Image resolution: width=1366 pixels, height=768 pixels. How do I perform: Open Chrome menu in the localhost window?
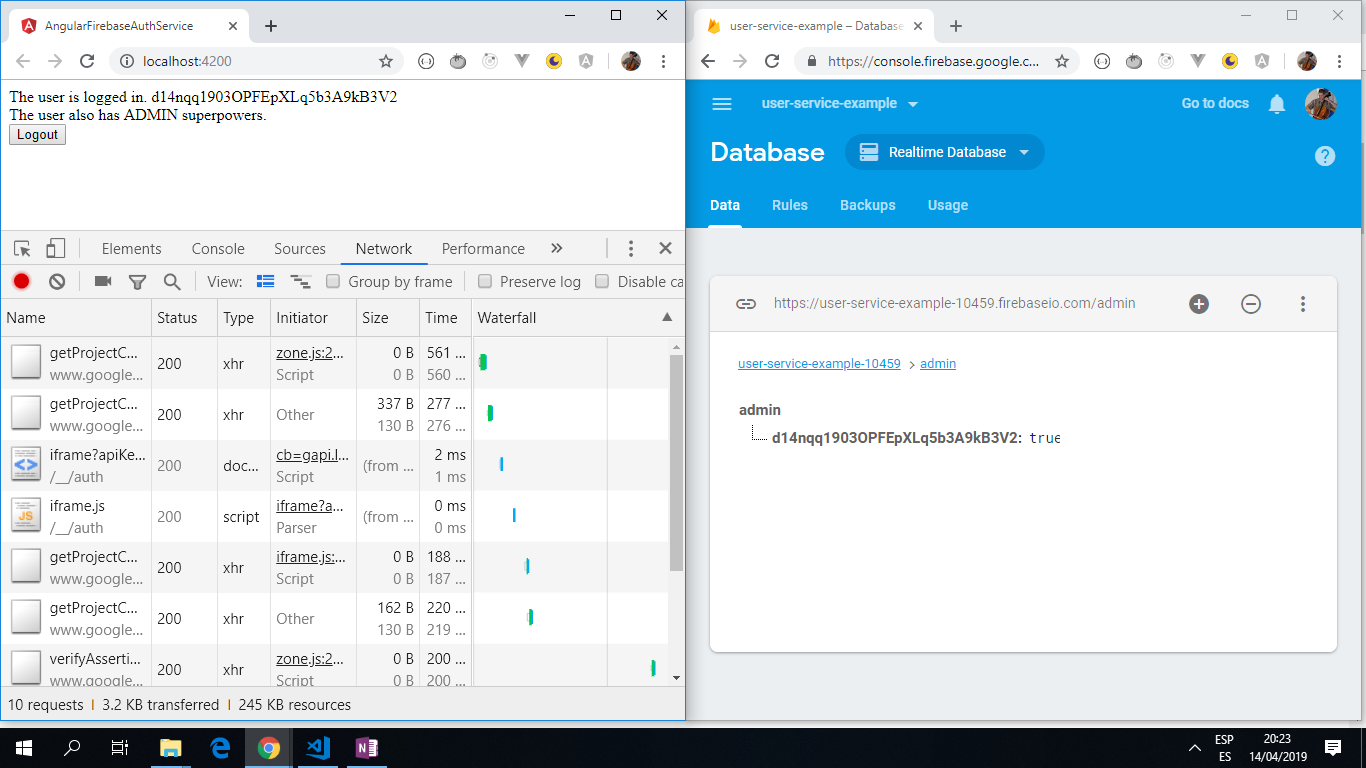663,61
